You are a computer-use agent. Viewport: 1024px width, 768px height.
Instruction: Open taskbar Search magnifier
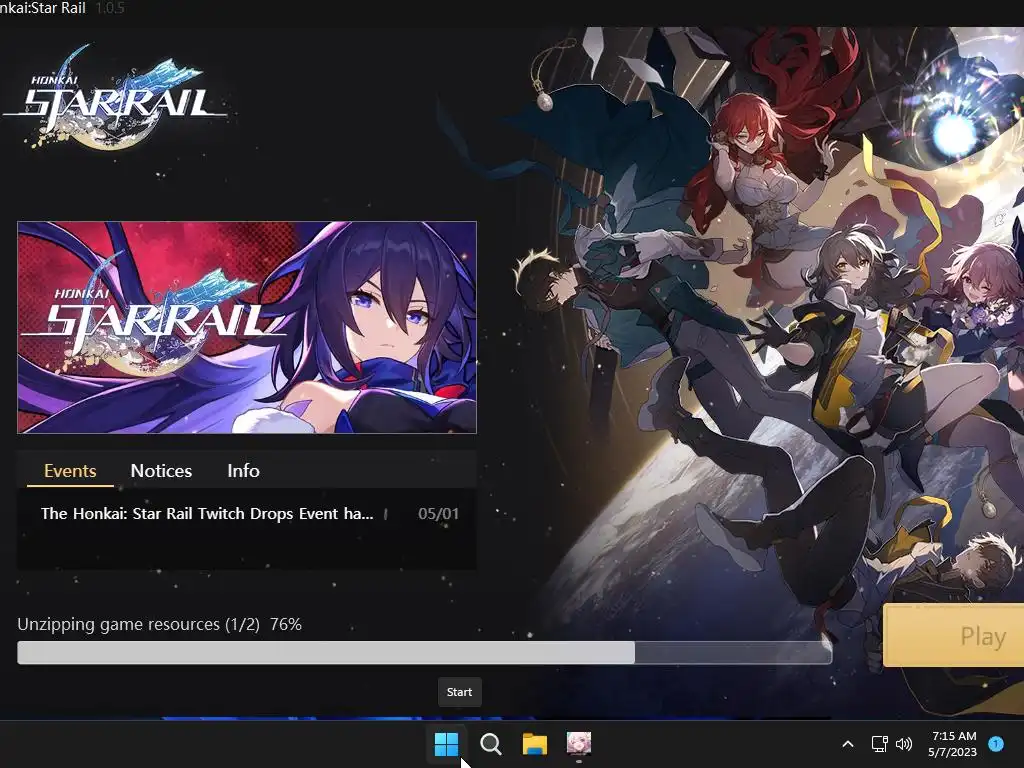click(490, 744)
